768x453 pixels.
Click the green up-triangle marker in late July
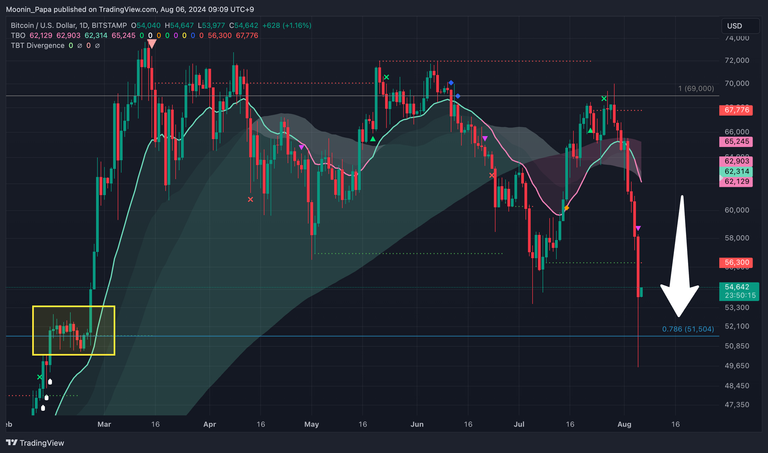[x=592, y=130]
